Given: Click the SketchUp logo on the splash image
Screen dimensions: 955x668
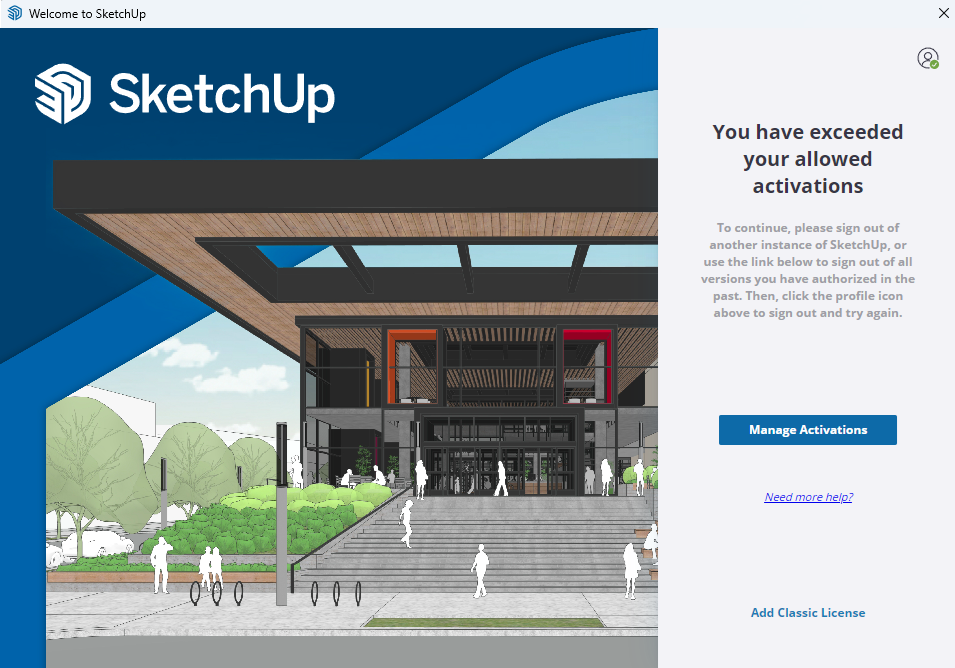Looking at the screenshot, I should (185, 94).
